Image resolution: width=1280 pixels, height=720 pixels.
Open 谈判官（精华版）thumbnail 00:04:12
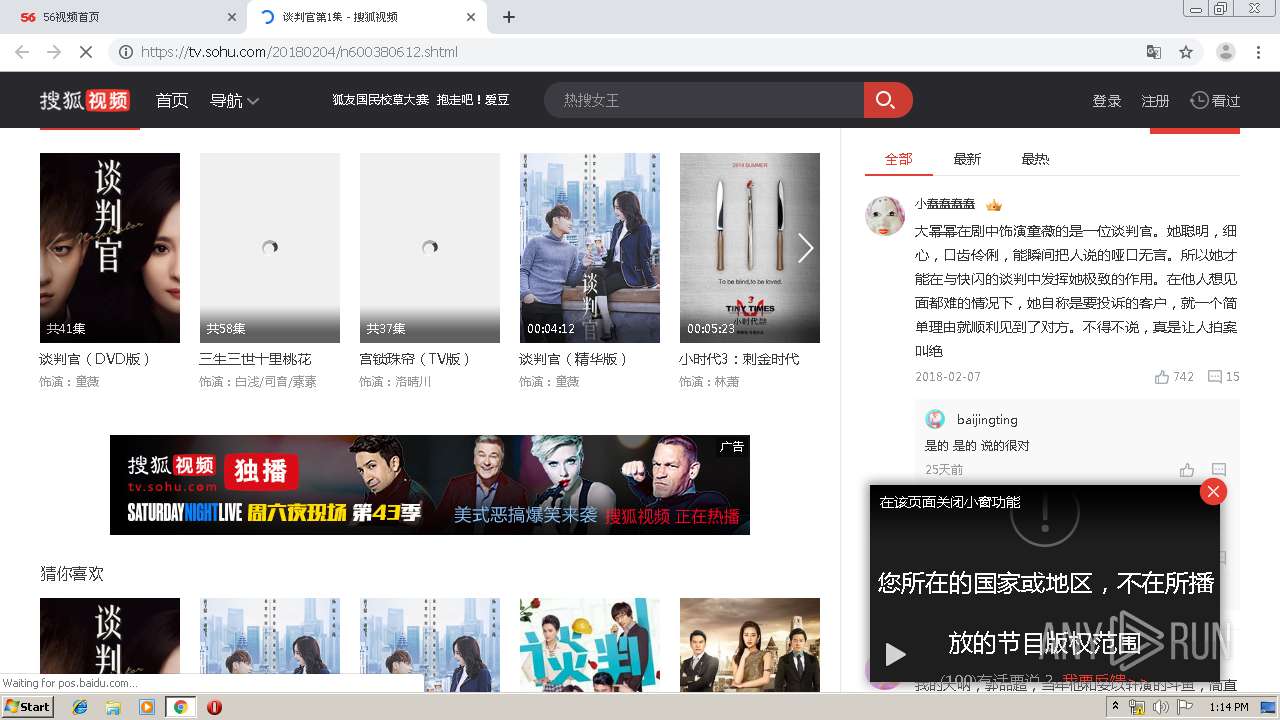coord(590,248)
